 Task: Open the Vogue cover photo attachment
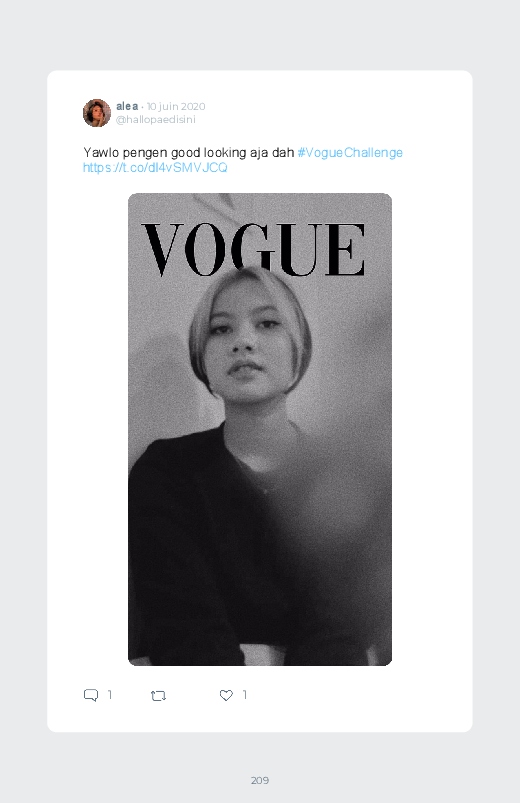coord(260,429)
